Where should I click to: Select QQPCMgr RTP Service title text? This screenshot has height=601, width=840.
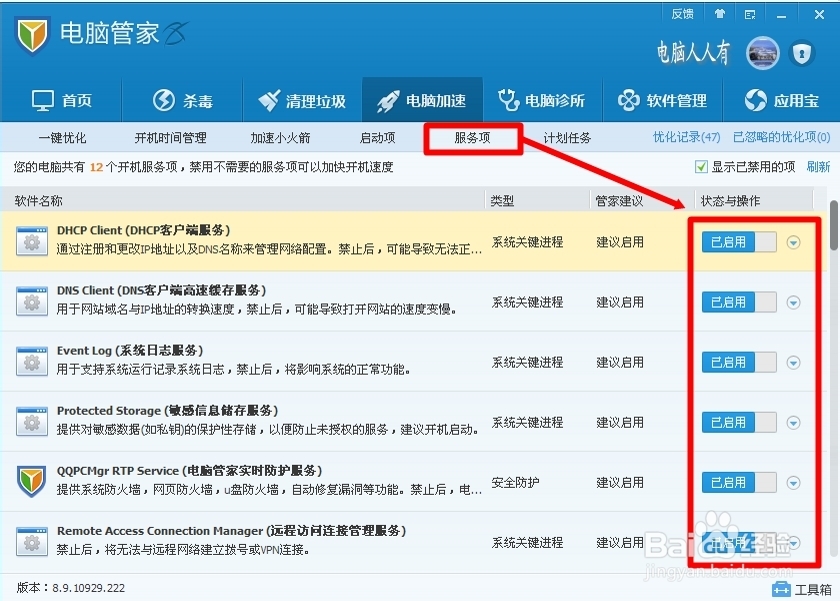click(x=190, y=470)
